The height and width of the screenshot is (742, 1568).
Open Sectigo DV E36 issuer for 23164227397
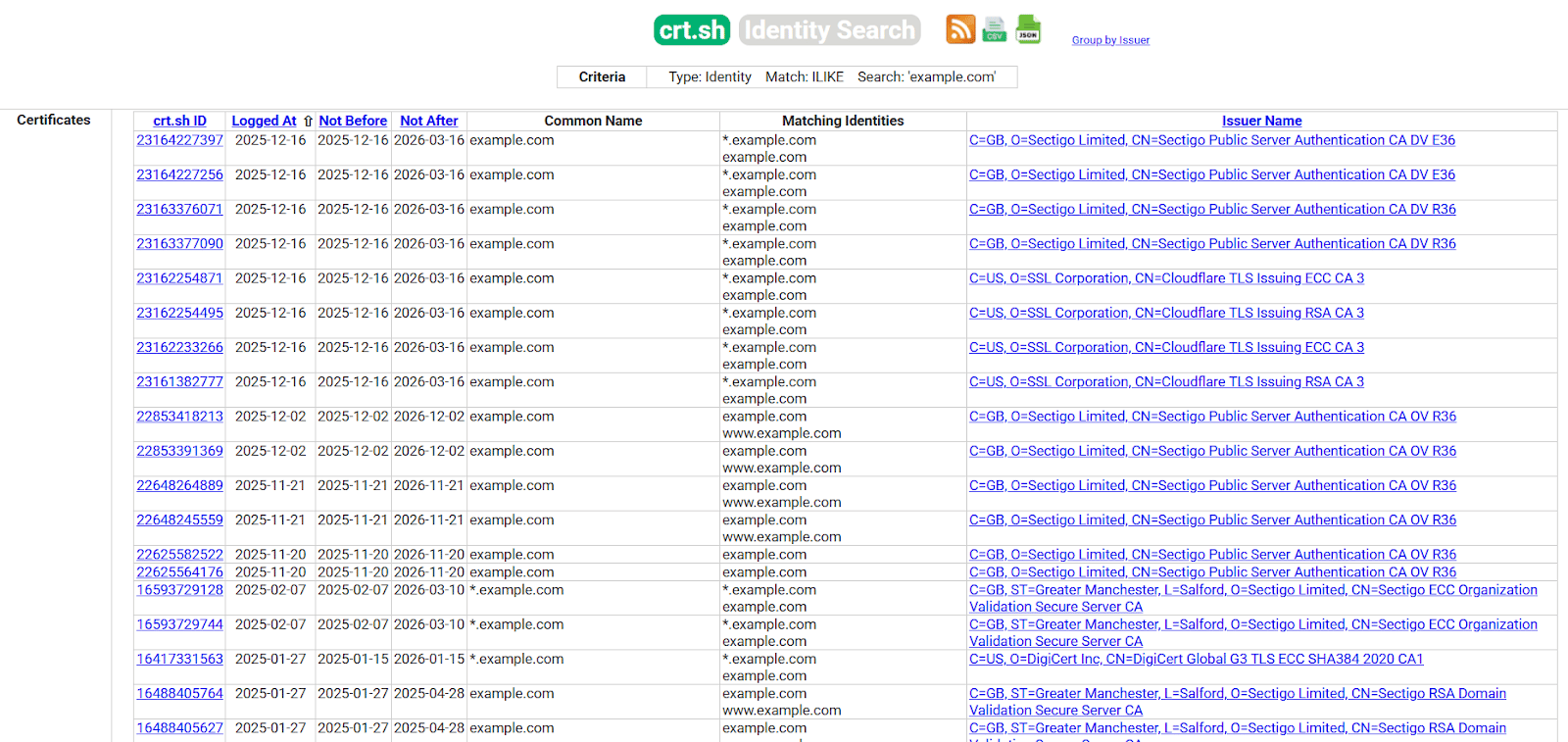click(1212, 140)
